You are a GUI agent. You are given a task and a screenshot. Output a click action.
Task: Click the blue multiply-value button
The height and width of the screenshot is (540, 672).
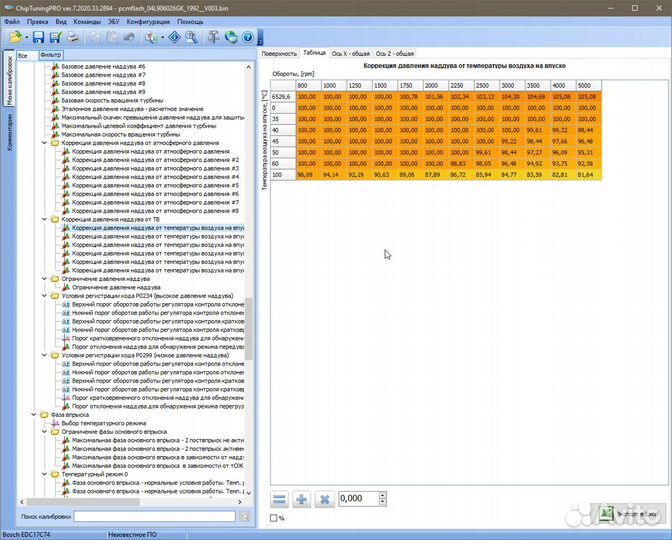(323, 499)
